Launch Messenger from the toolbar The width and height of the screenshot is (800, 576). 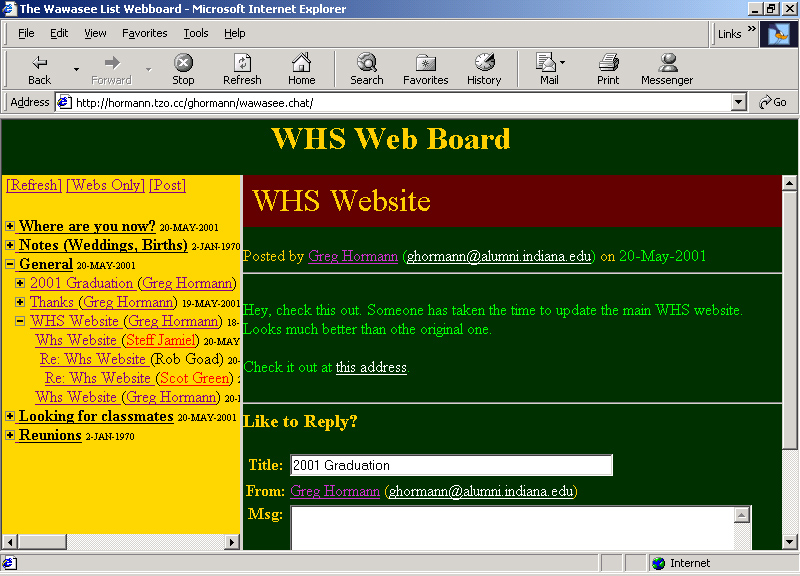pos(667,68)
